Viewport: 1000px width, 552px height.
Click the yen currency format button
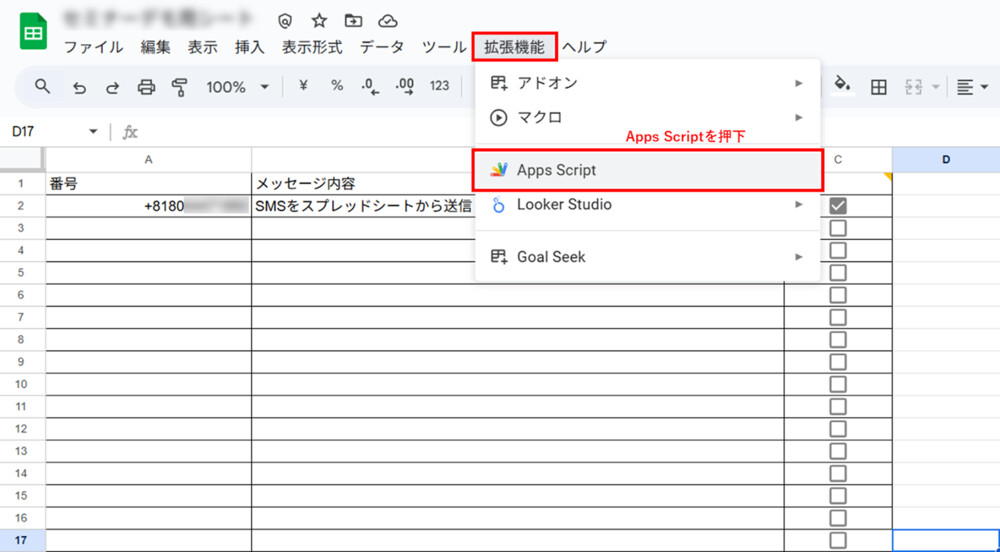point(303,87)
